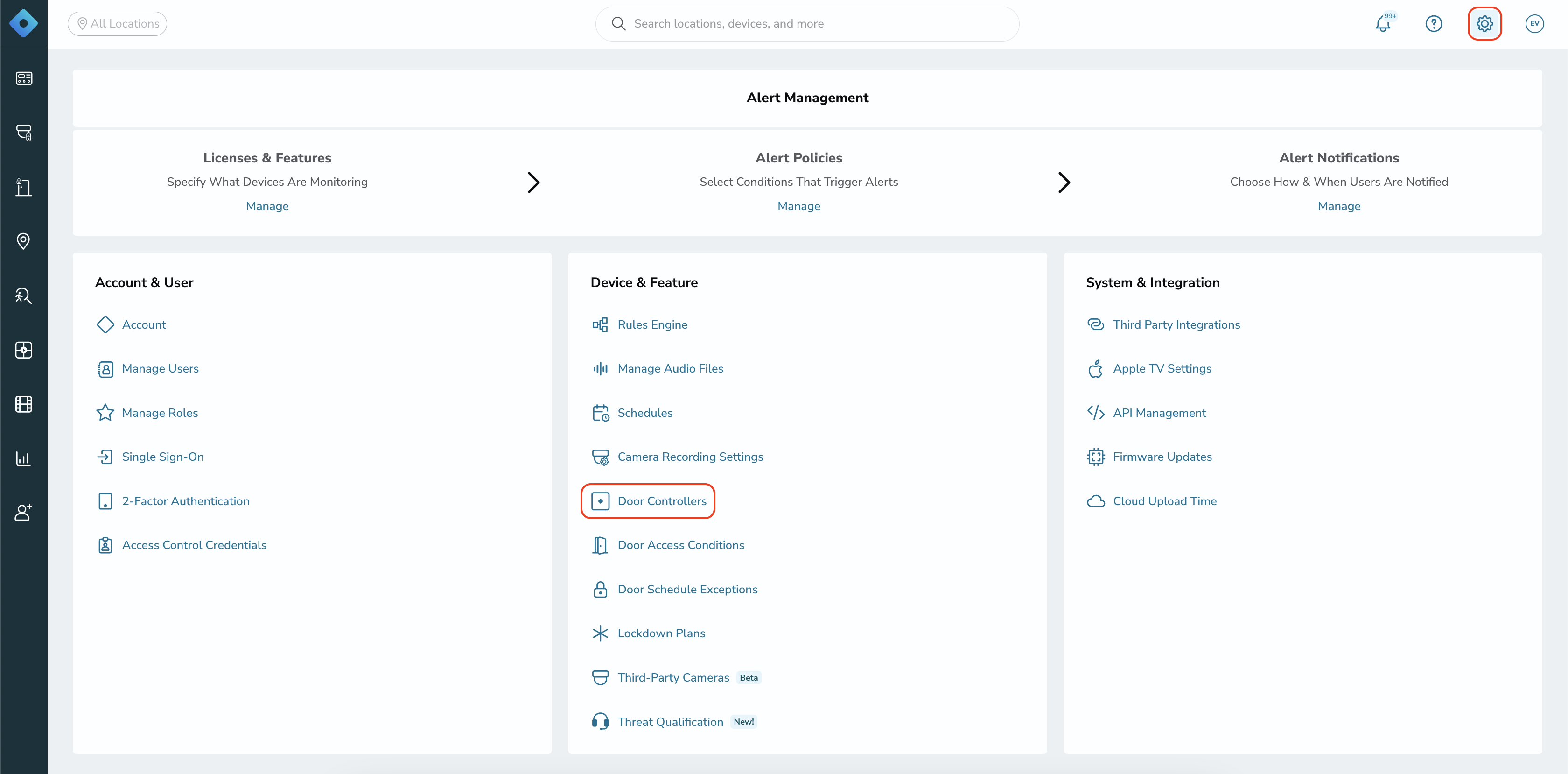Click the Rules Engine icon
This screenshot has width=1568, height=774.
(x=600, y=324)
